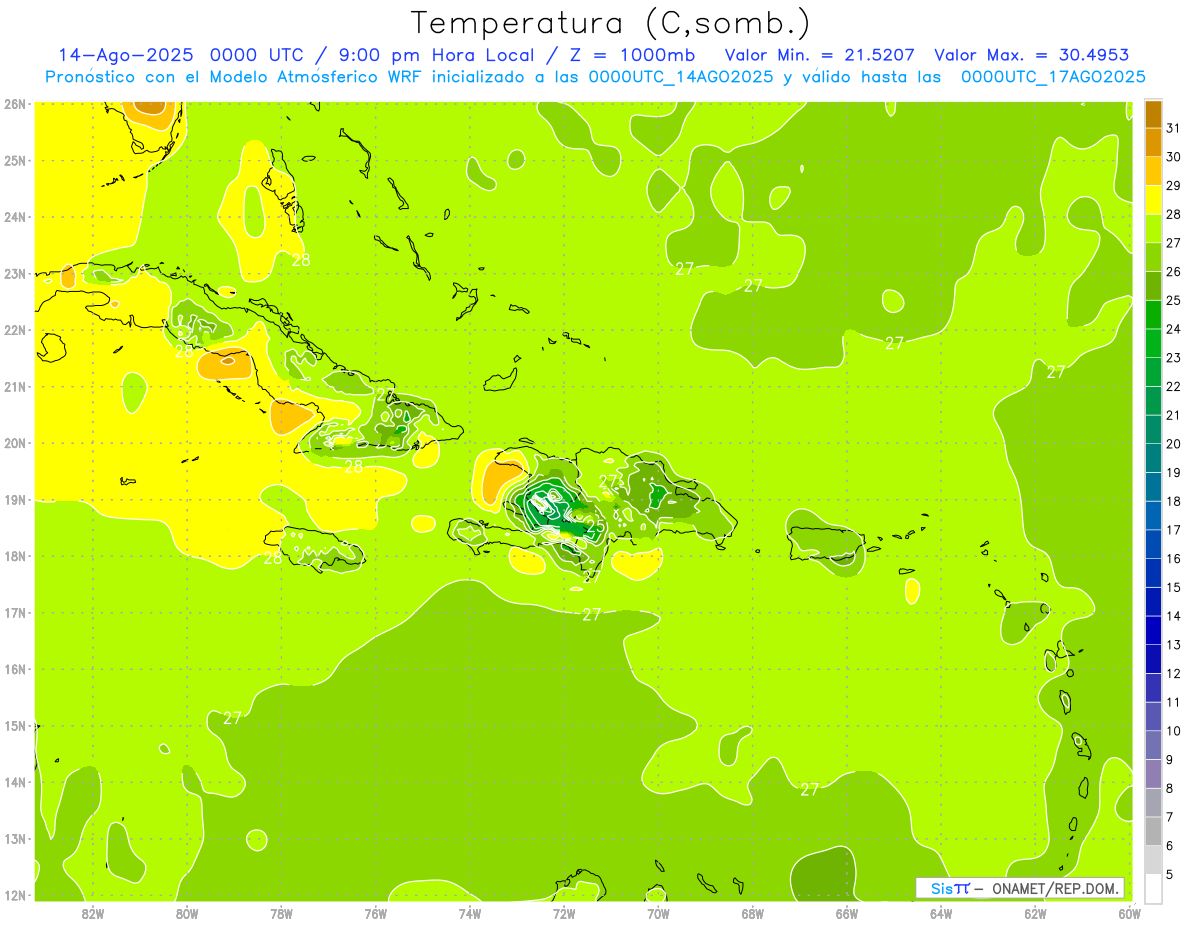The height and width of the screenshot is (927, 1200).
Task: Click the 78W longitude axis label
Action: pos(281,913)
